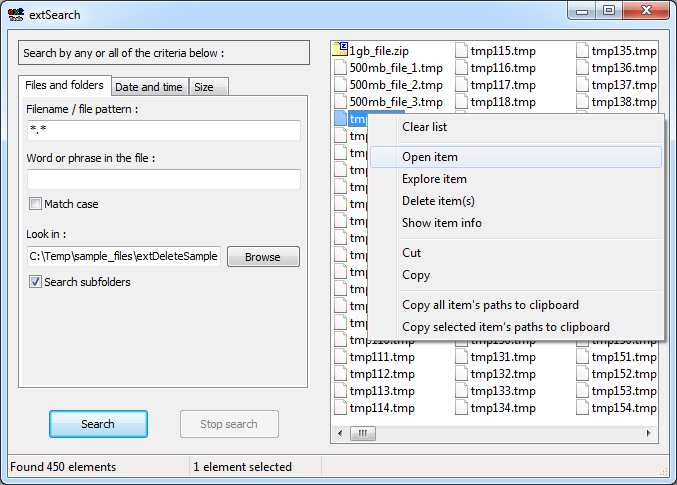This screenshot has width=677, height=485.
Task: Select the tmp154.tmp file icon
Action: (582, 408)
